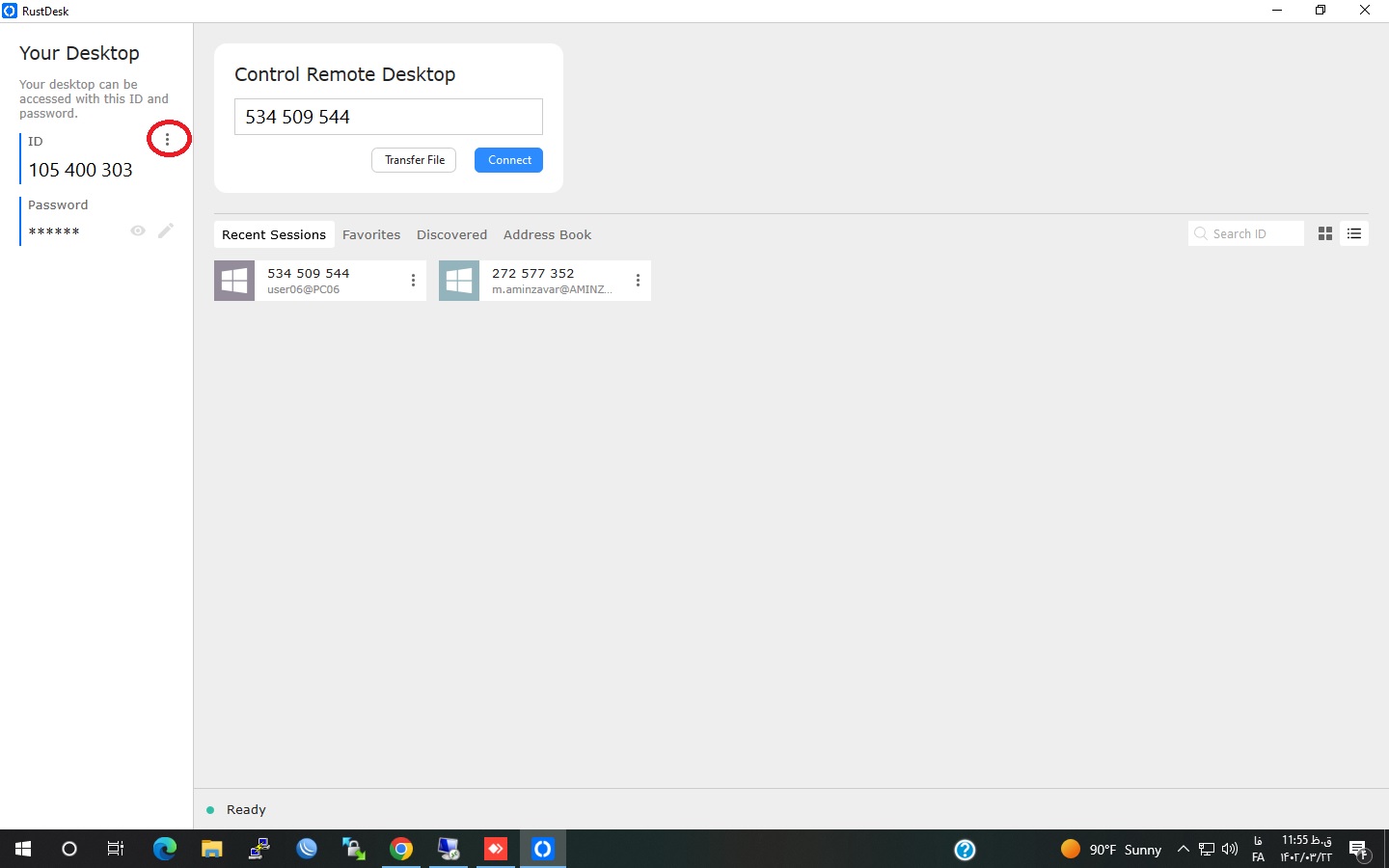The height and width of the screenshot is (868, 1389).
Task: Click the Search ID field
Action: click(x=1252, y=233)
